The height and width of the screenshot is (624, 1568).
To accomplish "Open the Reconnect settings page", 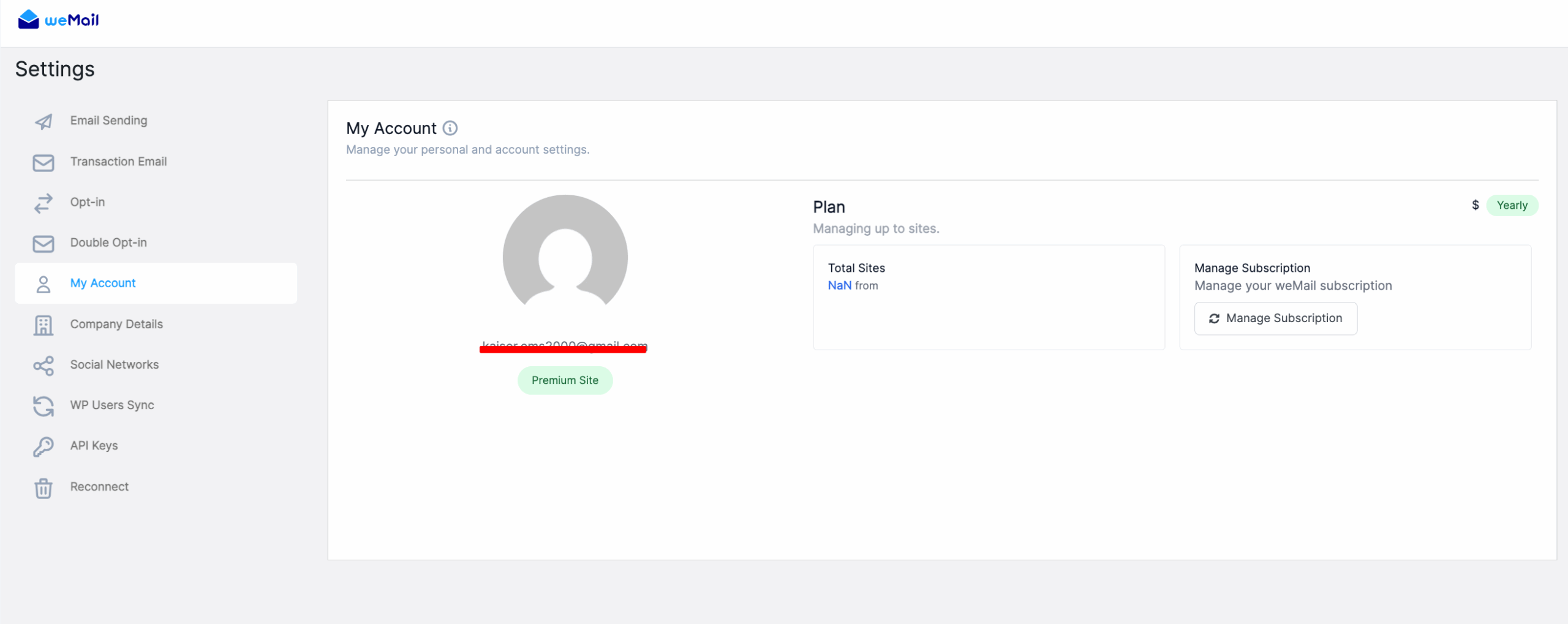I will point(99,486).
